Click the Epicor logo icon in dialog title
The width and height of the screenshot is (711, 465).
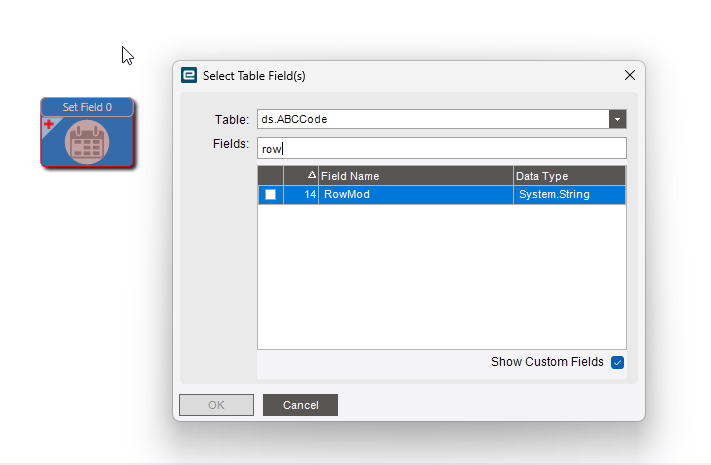(x=189, y=75)
